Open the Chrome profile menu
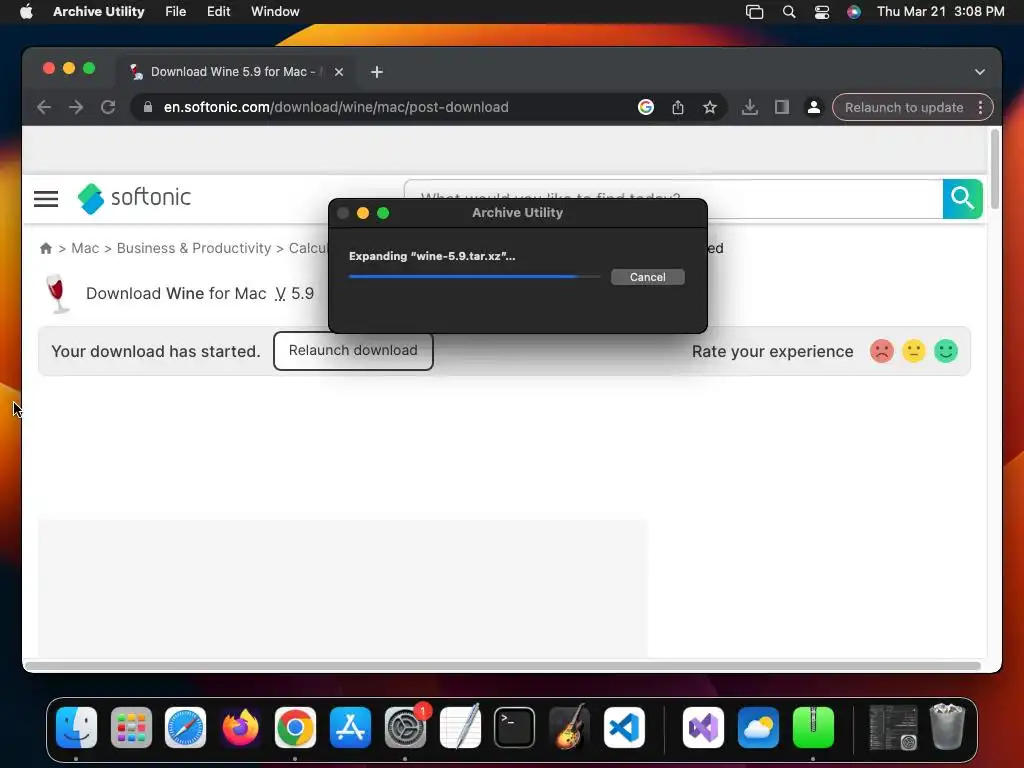This screenshot has width=1024, height=768. (x=813, y=107)
